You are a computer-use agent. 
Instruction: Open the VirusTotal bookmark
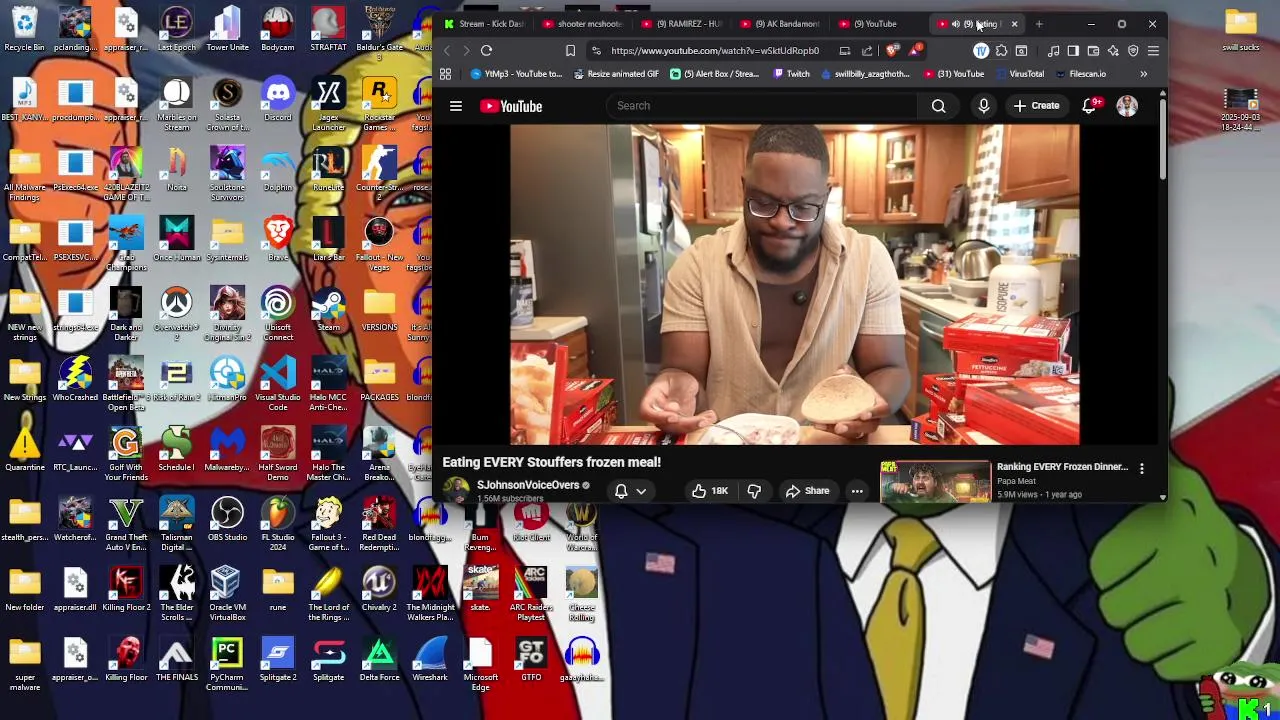(1020, 74)
